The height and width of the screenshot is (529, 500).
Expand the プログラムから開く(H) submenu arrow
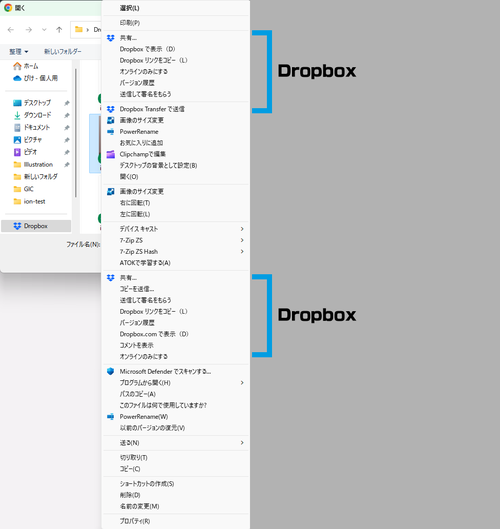242,383
